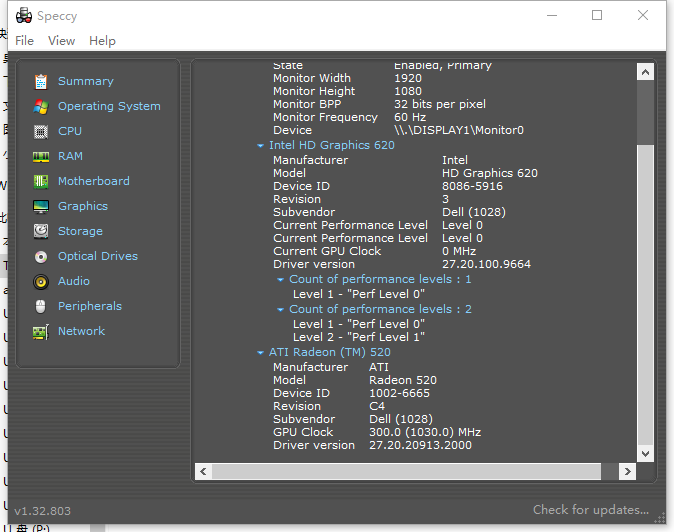This screenshot has height=532, width=674.
Task: Click the horizontal scrollbar left arrow
Action: (203, 471)
